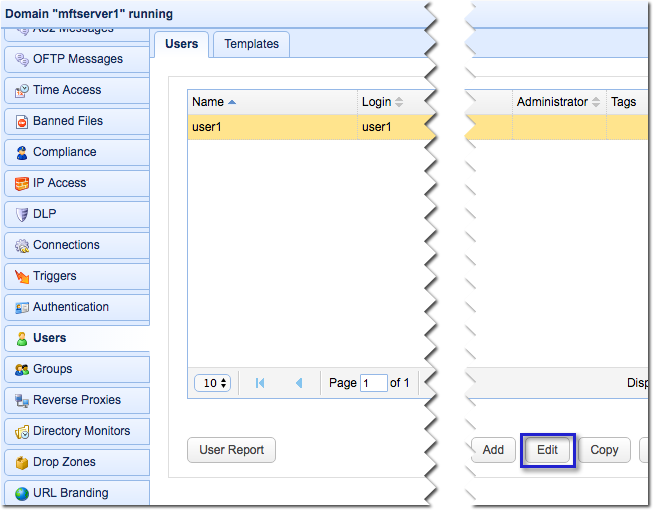Screen dimensions: 653x510
Task: Open the URL Branding section
Action: point(77,493)
